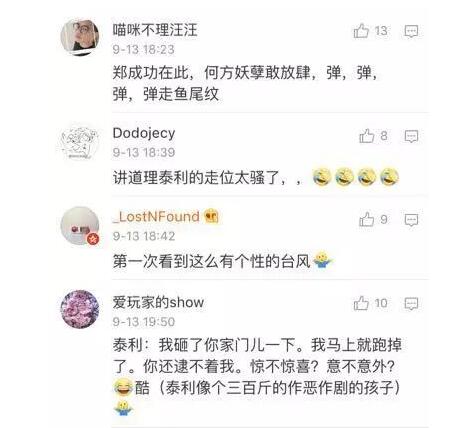
Task: Tap thumbs-up on _LostNFound's comment
Action: pyautogui.click(x=367, y=219)
